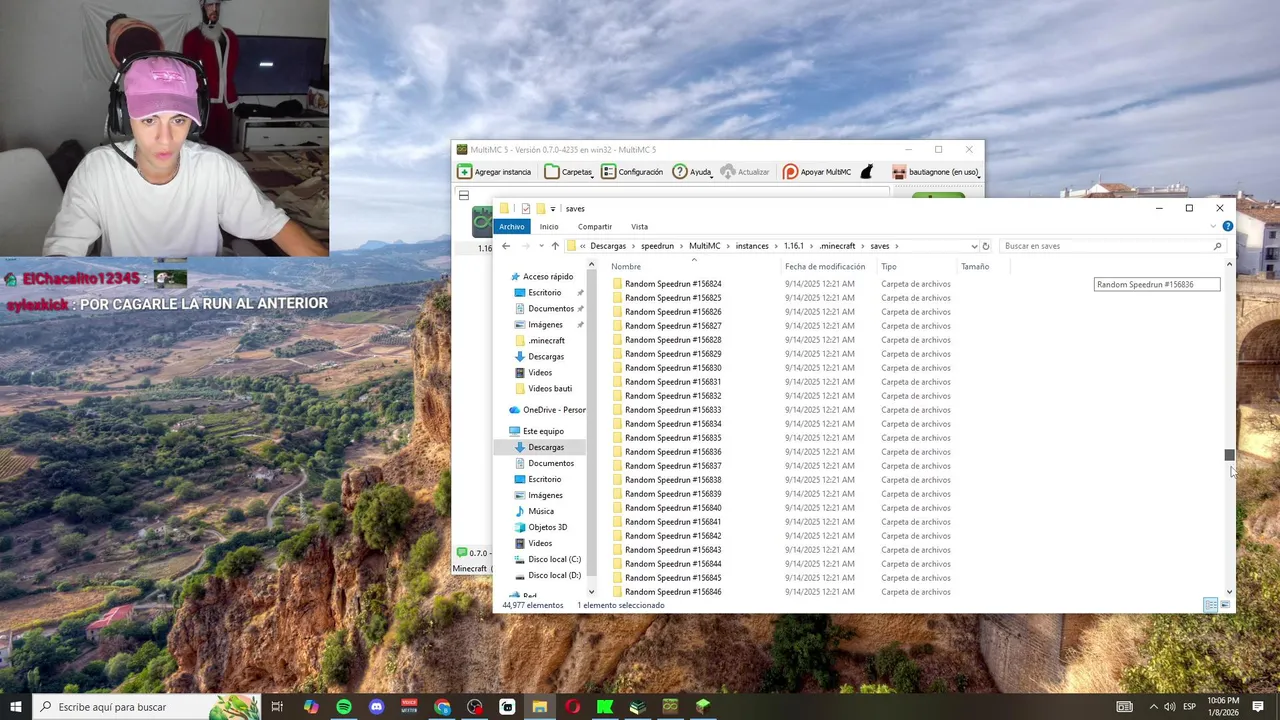Show hidden system tray icons
The image size is (1280, 720).
click(1153, 707)
